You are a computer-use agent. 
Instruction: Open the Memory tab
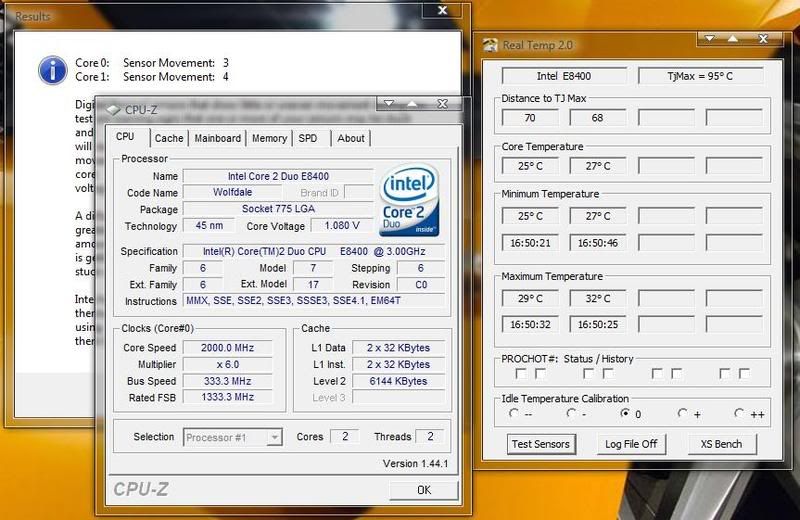click(x=269, y=138)
